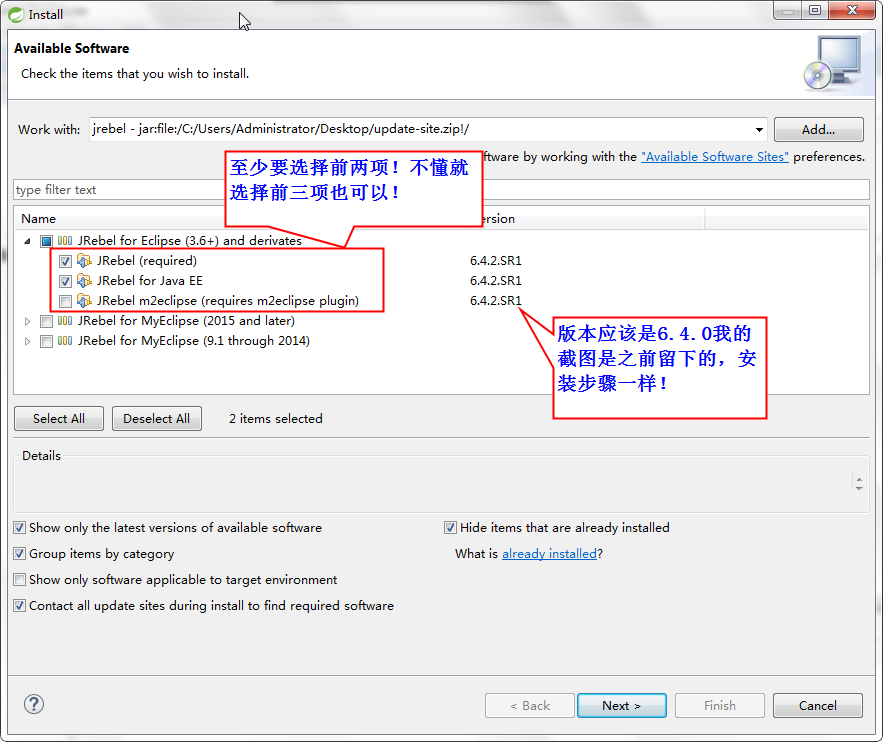Viewport: 883px width, 742px height.
Task: Select JRebel for MyEclipse (2015 and later) row
Action: click(x=186, y=321)
